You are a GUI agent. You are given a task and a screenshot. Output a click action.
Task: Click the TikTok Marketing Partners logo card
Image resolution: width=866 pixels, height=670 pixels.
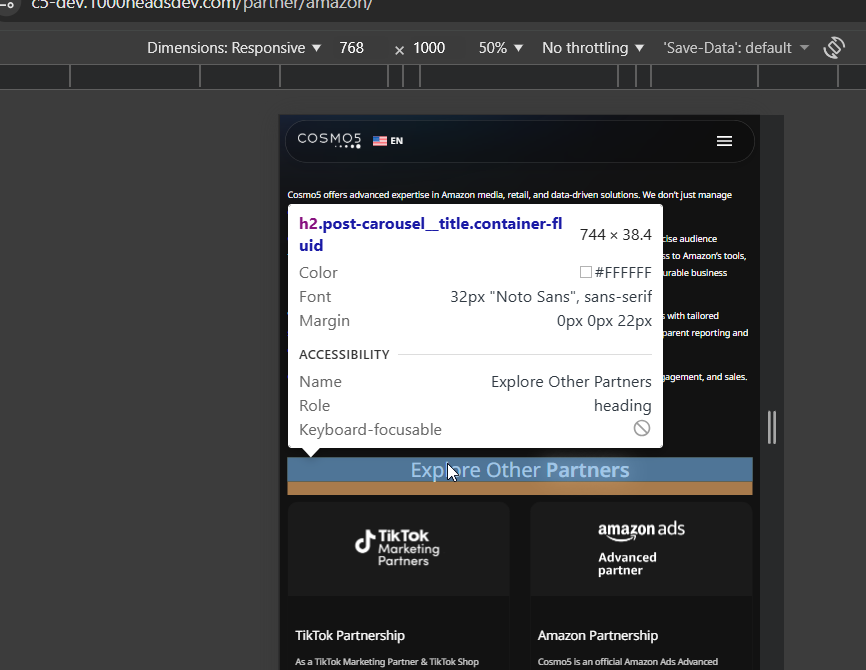tap(398, 548)
